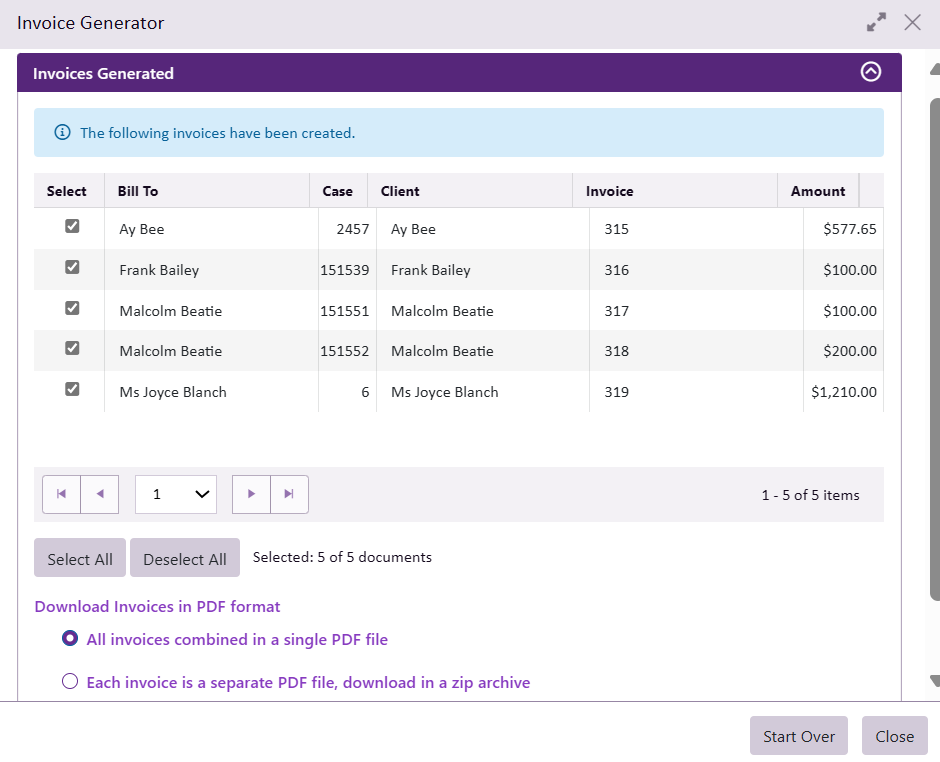This screenshot has height=762, width=940.
Task: Go to first page of invoices
Action: [62, 494]
